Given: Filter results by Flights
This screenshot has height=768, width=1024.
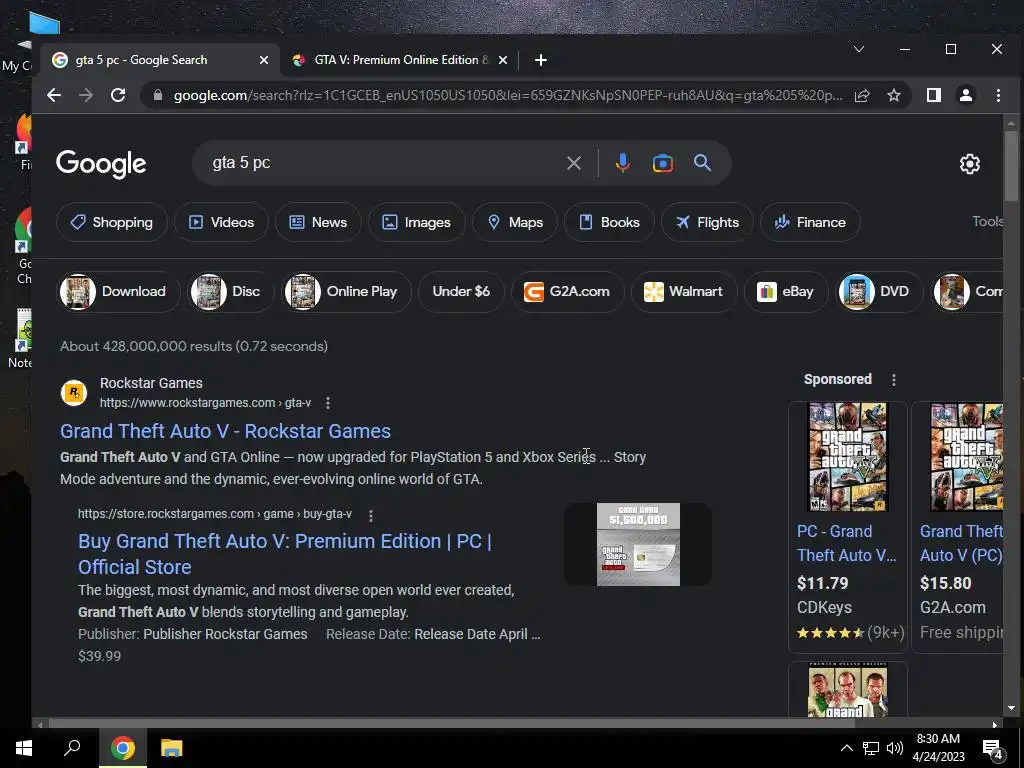Looking at the screenshot, I should tap(707, 222).
